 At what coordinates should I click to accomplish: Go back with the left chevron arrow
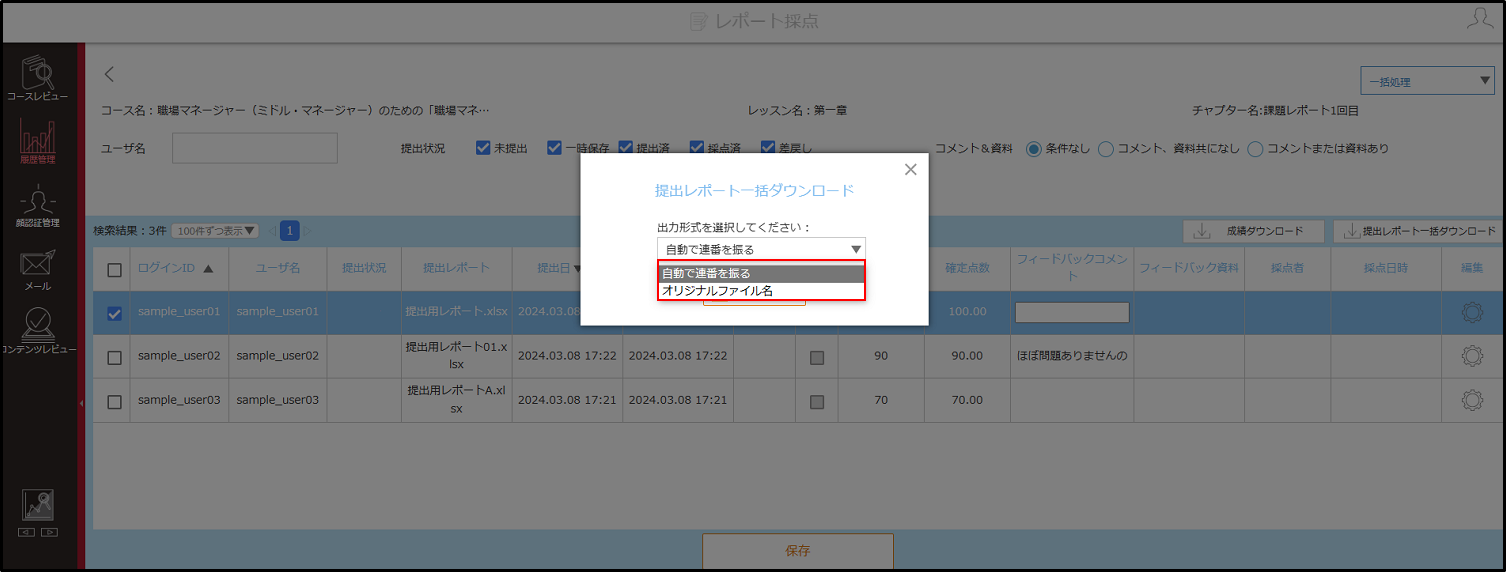(110, 74)
